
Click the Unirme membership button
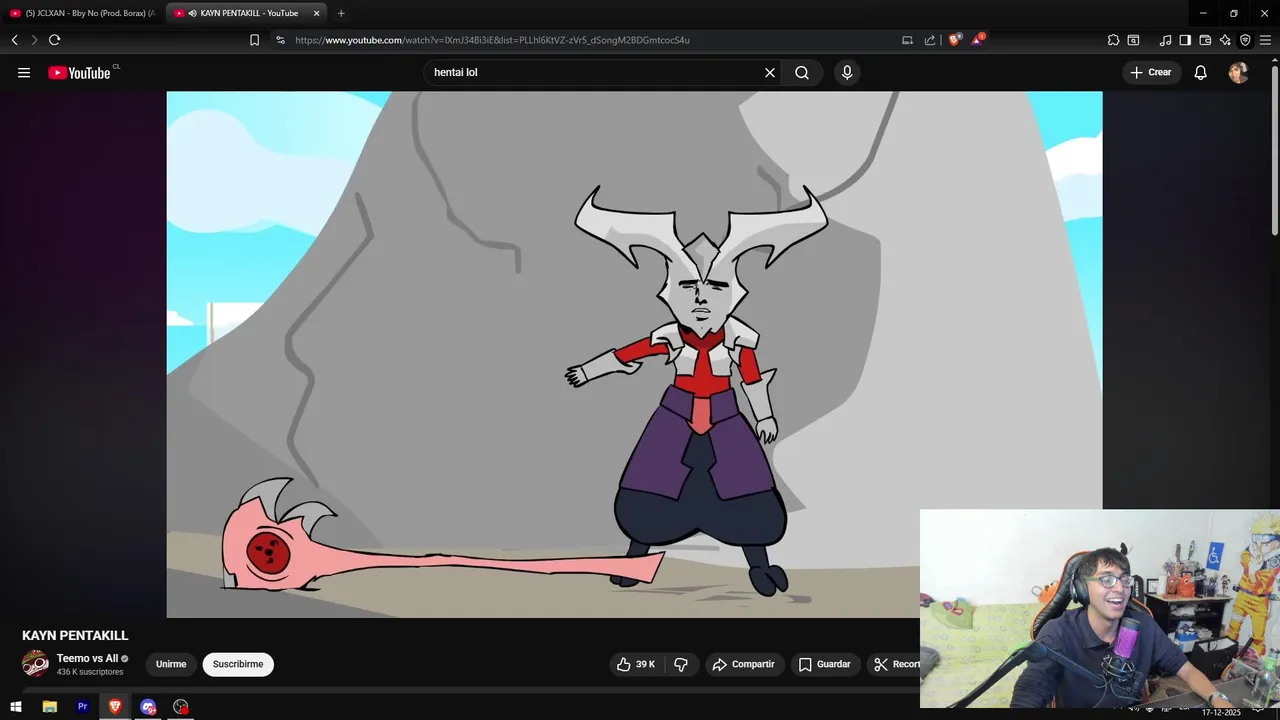tap(171, 664)
